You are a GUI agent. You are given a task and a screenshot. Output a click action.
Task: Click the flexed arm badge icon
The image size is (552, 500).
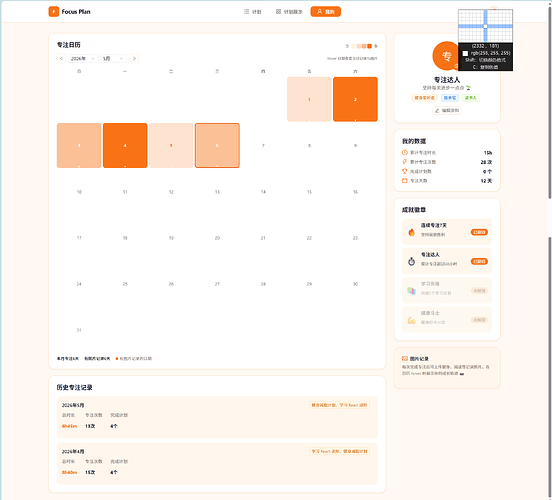tap(411, 320)
